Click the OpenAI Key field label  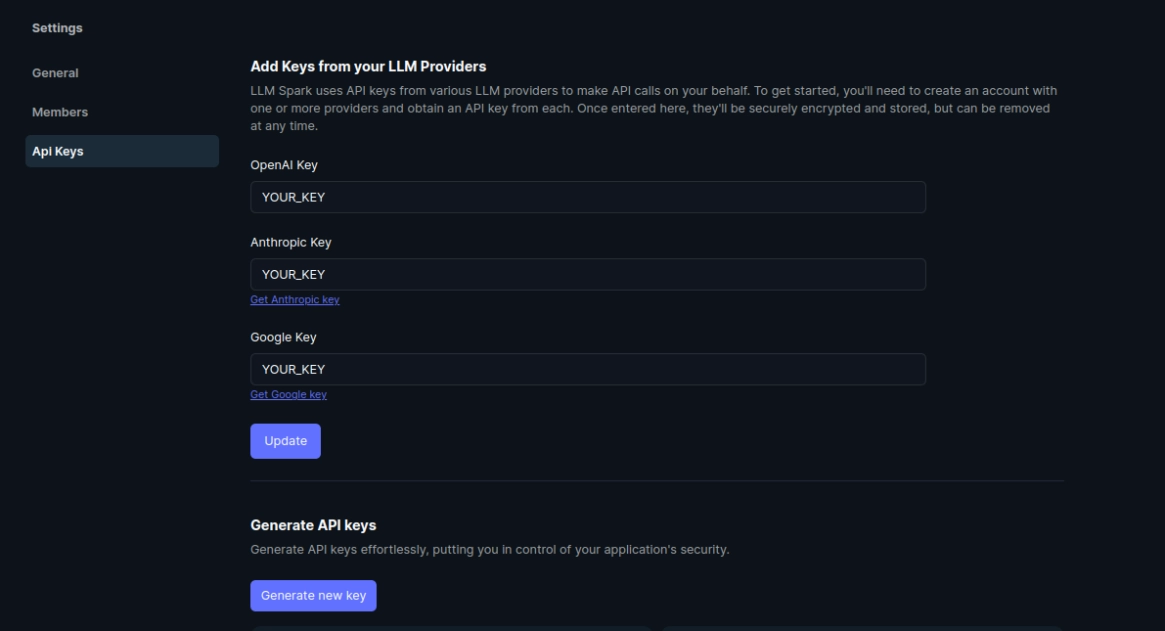pos(283,165)
